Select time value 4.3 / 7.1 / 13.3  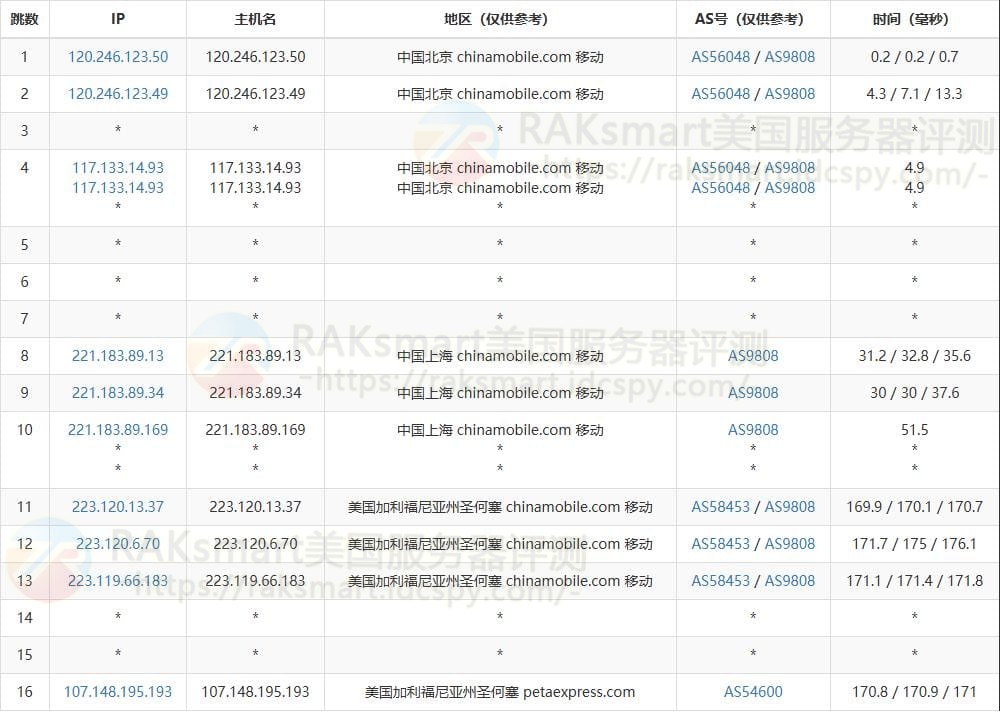click(x=915, y=94)
